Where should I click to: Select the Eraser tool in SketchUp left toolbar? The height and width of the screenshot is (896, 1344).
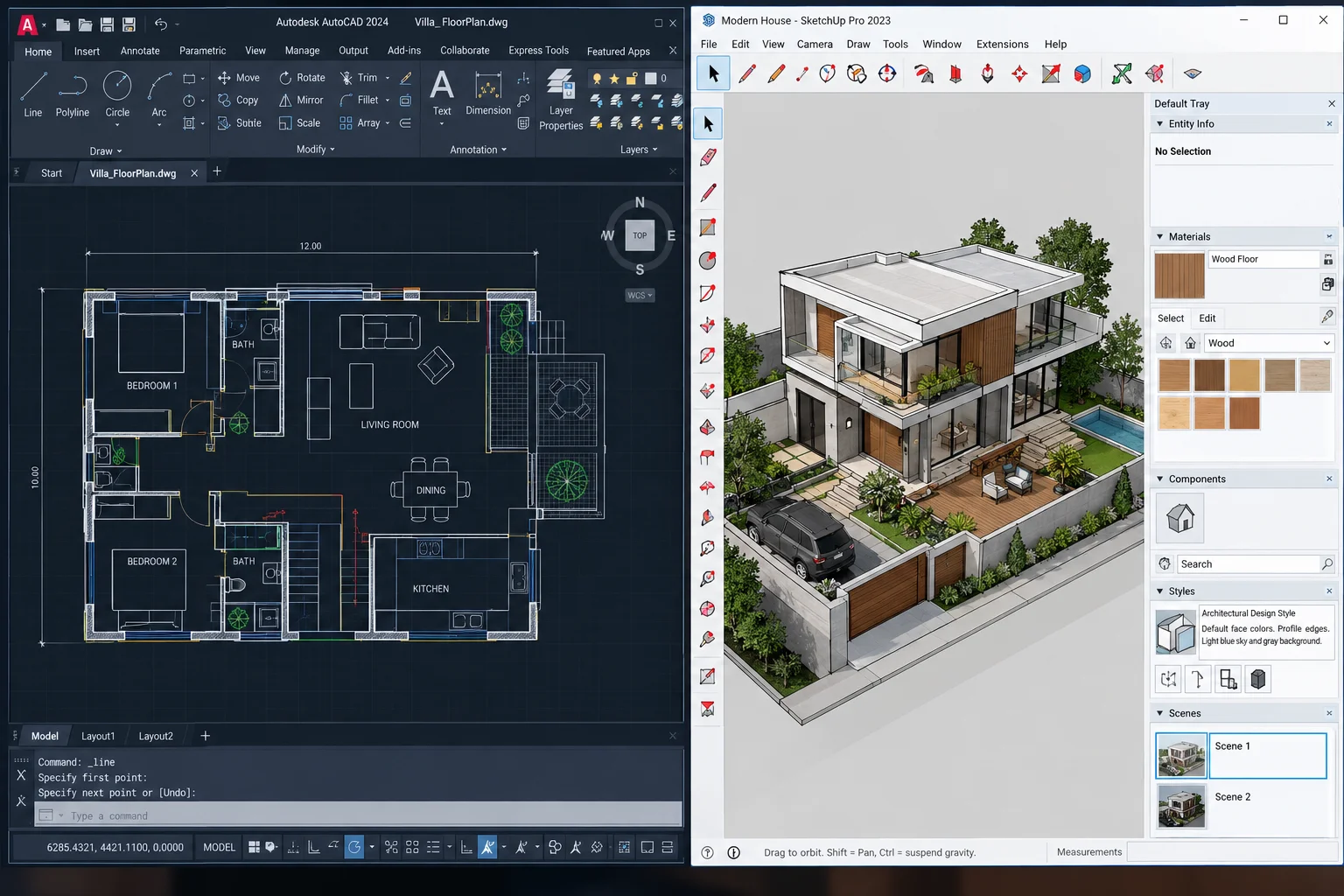point(708,157)
